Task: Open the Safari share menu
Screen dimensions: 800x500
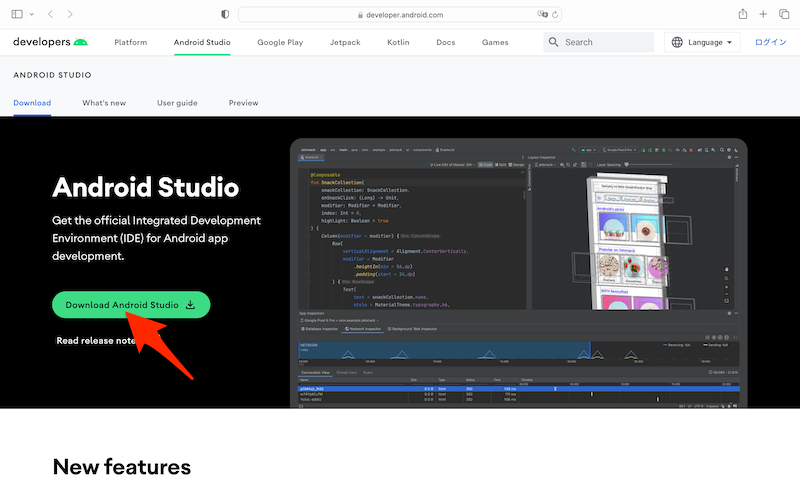Action: [743, 14]
